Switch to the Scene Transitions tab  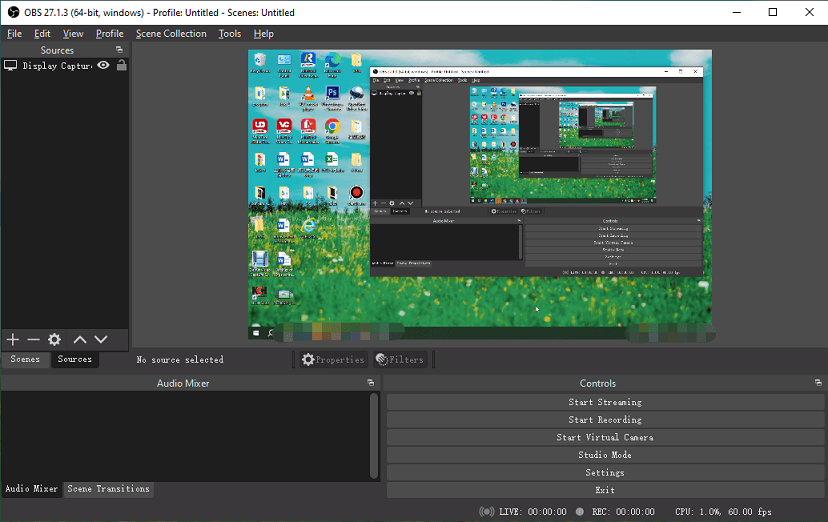pos(108,489)
